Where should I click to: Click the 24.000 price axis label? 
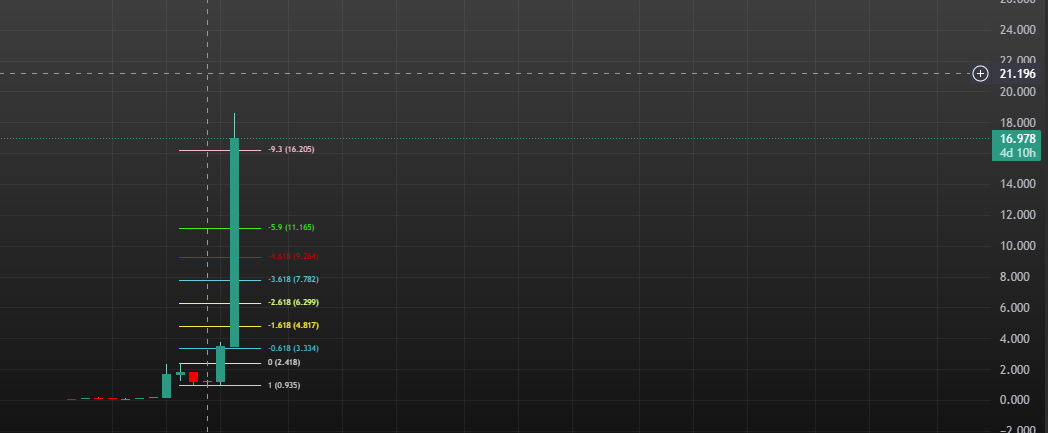click(1017, 29)
